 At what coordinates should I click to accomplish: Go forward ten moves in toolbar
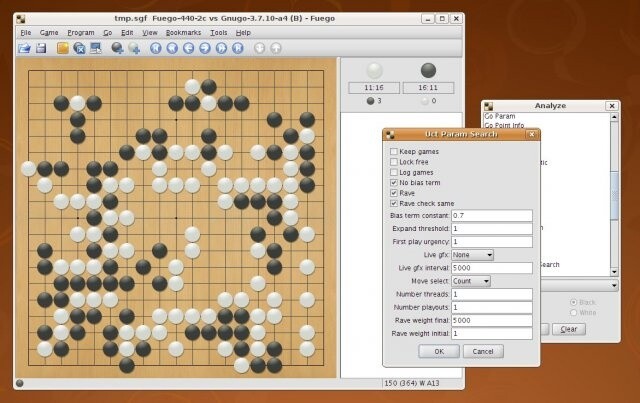pos(221,48)
